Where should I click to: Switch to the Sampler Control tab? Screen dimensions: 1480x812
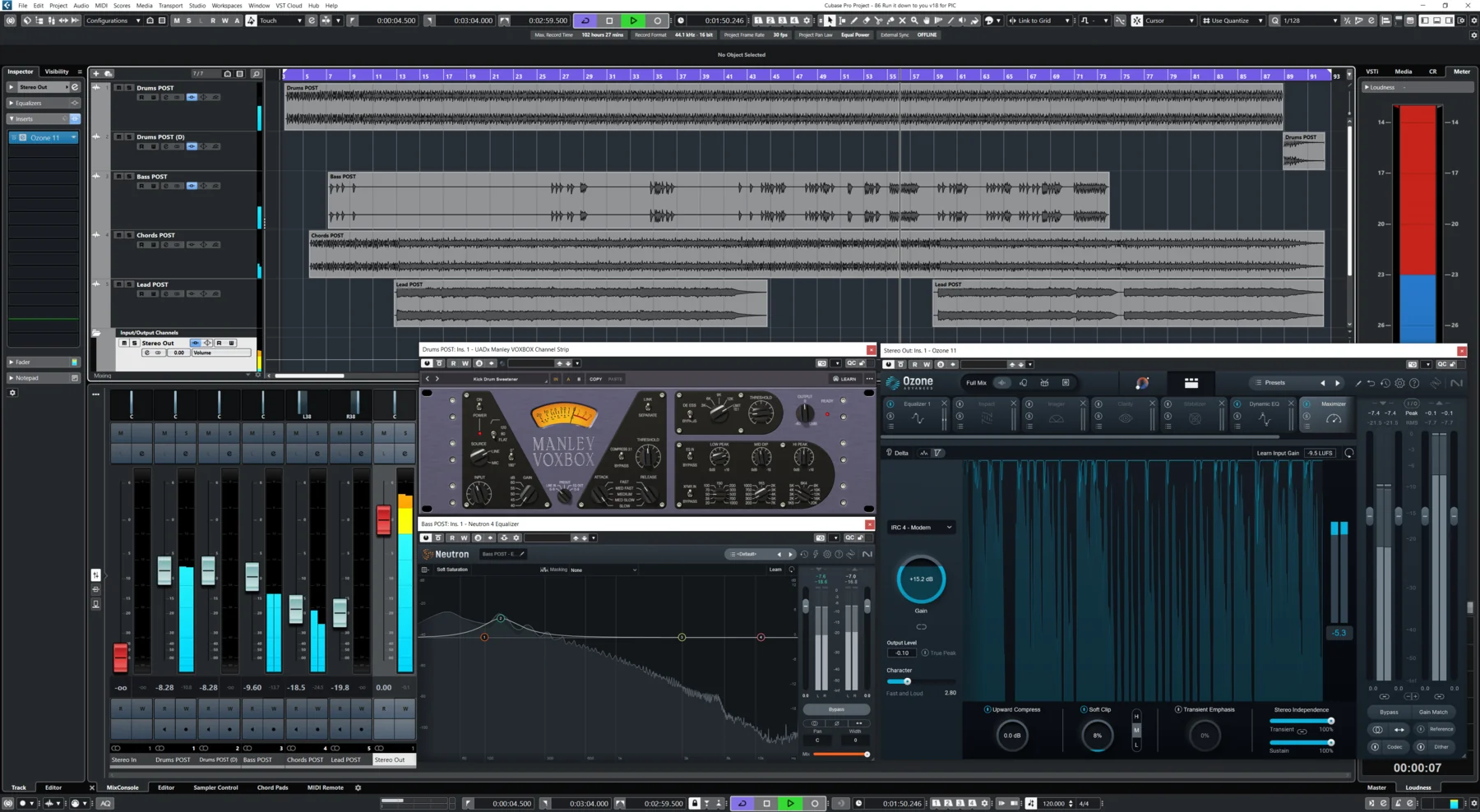coord(215,787)
